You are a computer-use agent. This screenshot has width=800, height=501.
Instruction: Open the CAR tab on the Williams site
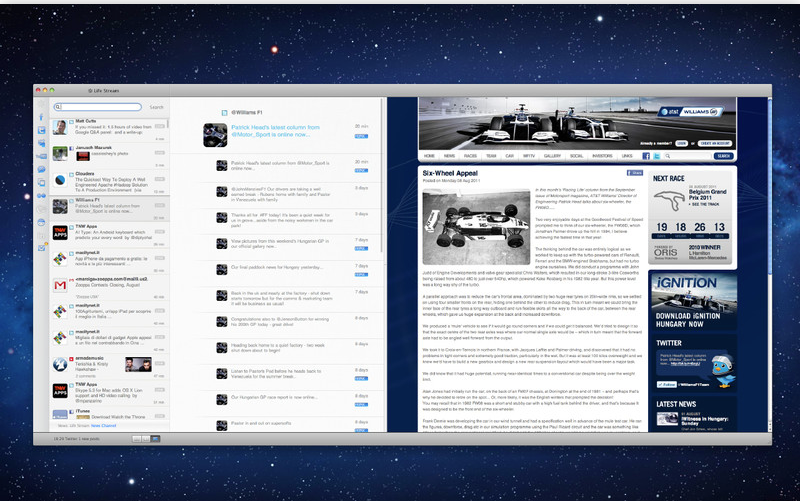[x=509, y=156]
